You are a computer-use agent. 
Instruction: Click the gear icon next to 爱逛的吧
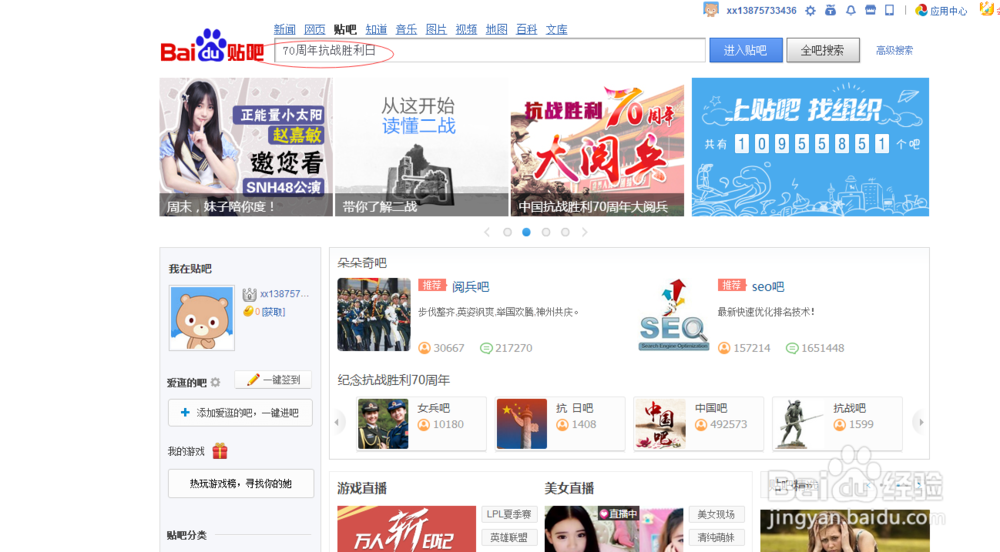(216, 382)
